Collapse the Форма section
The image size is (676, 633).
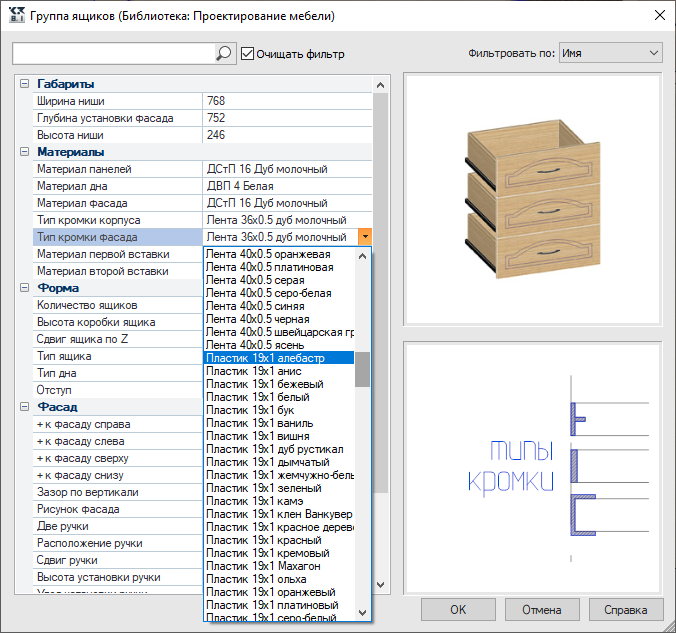coord(25,288)
